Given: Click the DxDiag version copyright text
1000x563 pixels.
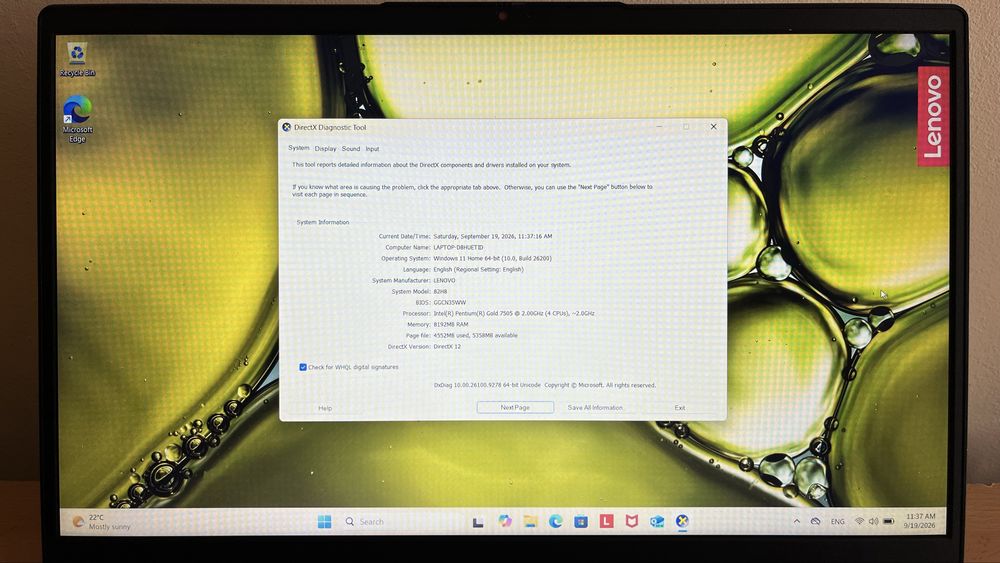Looking at the screenshot, I should [x=545, y=385].
